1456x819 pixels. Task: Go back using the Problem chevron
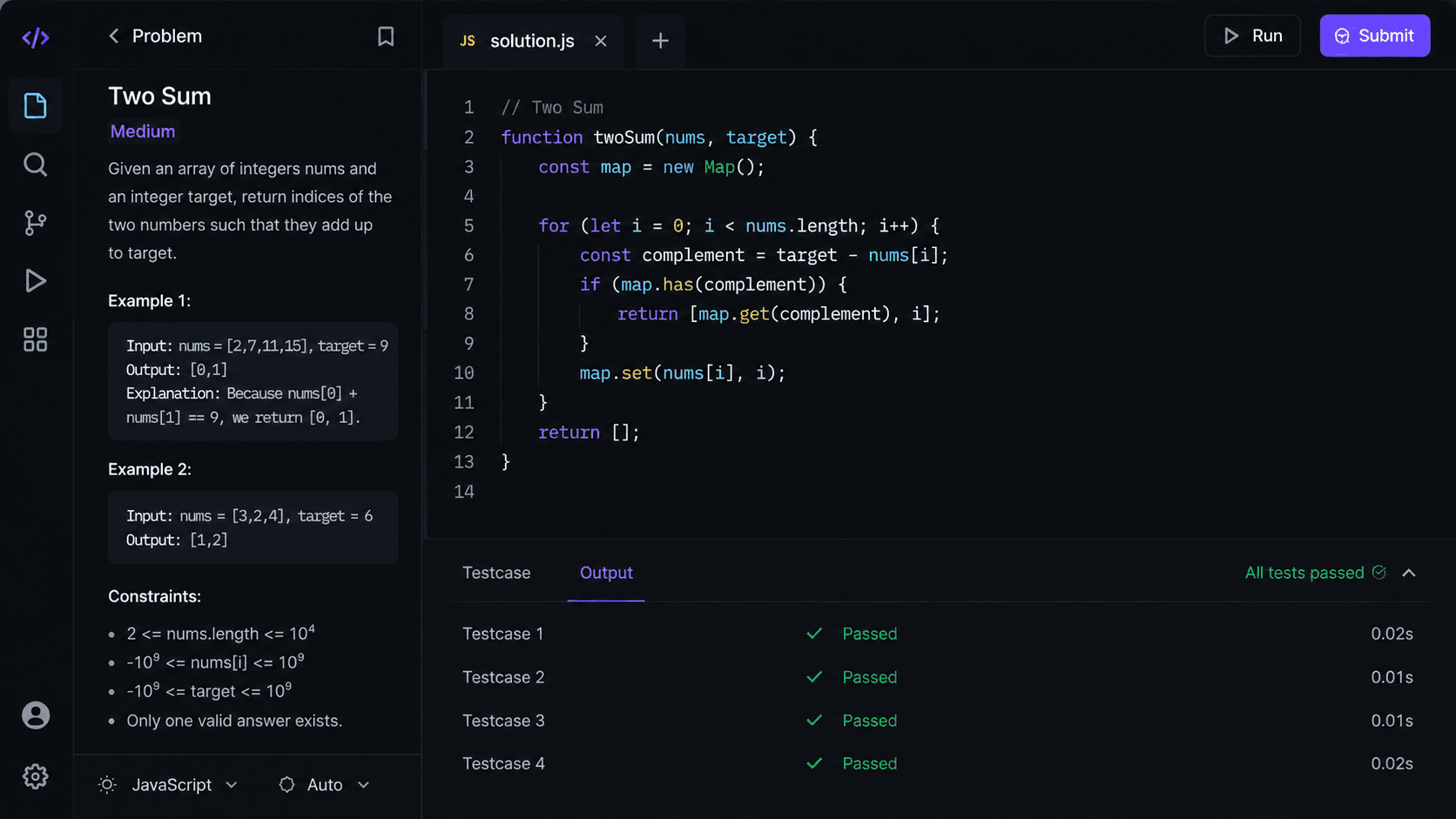[113, 36]
